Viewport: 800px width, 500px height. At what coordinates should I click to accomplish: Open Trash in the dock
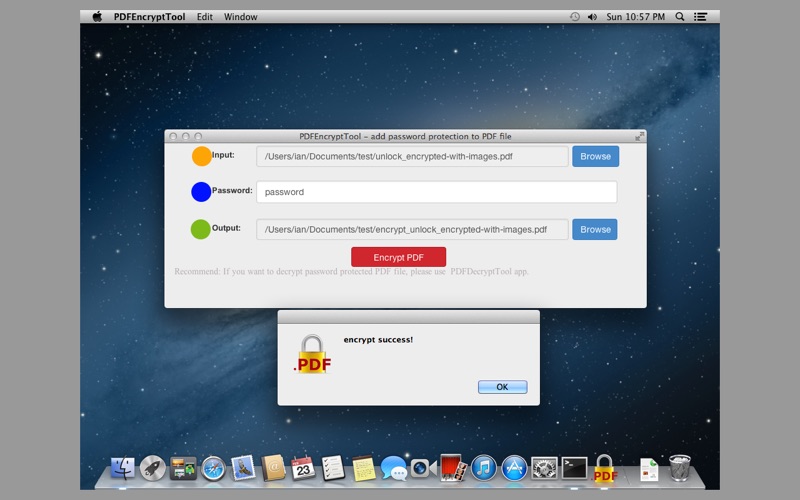pyautogui.click(x=680, y=468)
